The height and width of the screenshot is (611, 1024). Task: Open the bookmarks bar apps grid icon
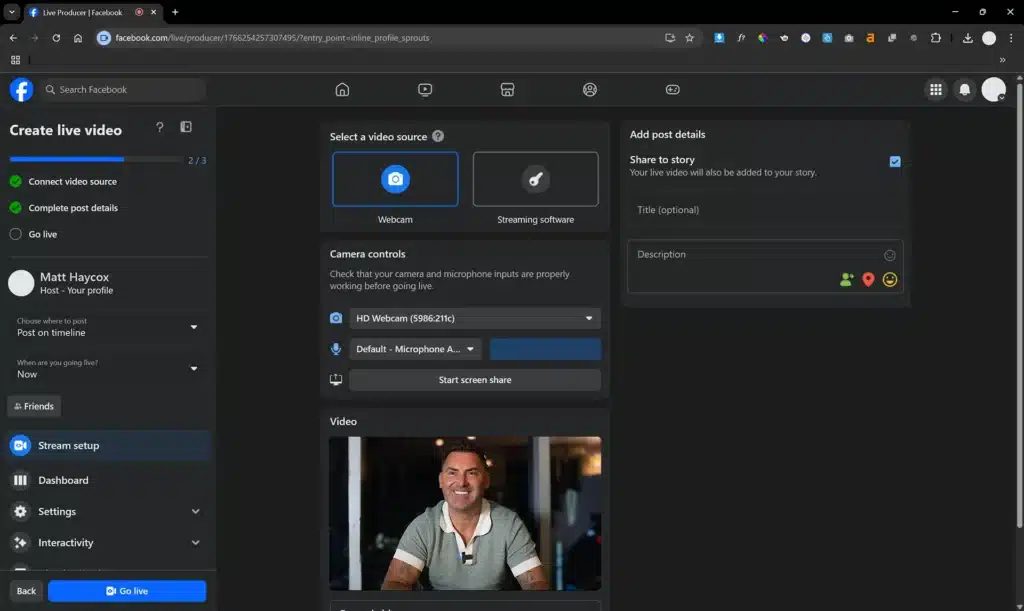click(15, 59)
